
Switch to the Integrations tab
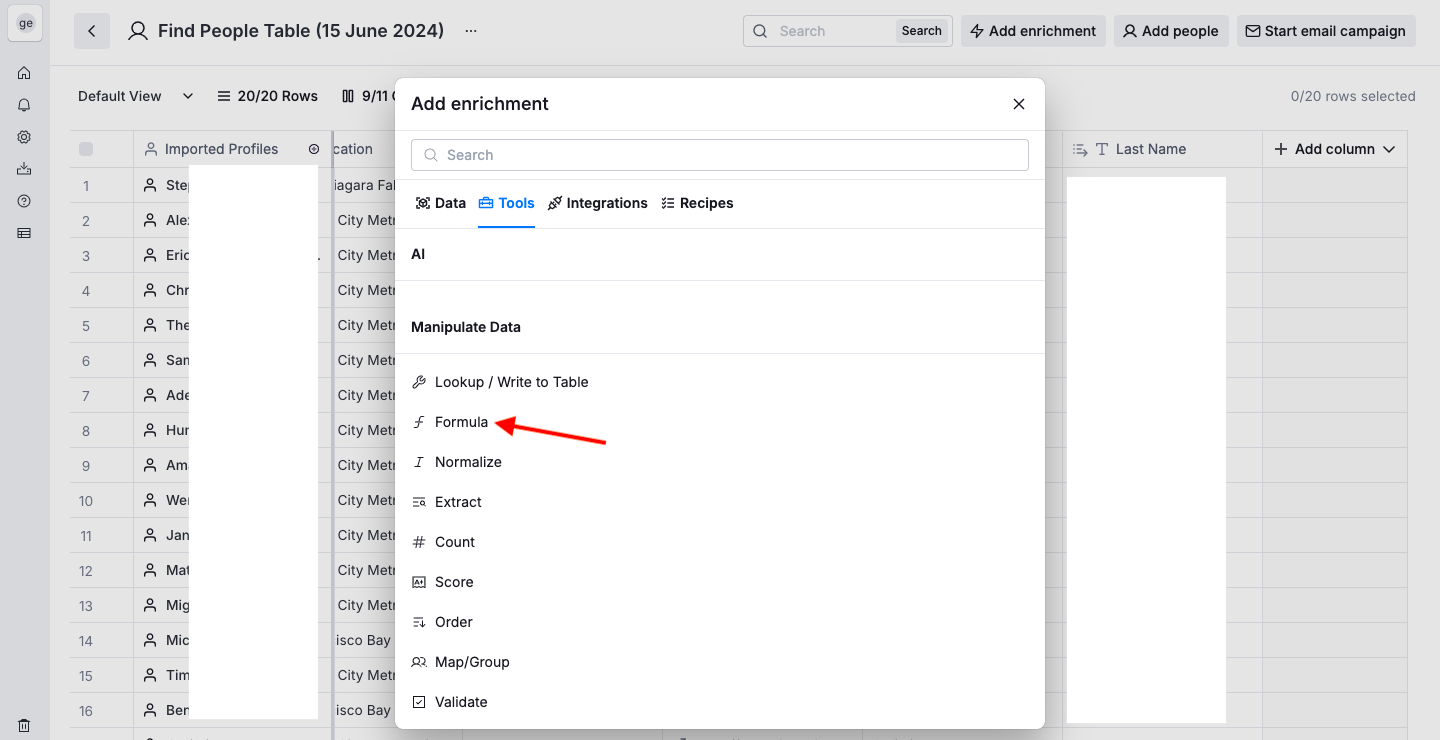pos(598,203)
